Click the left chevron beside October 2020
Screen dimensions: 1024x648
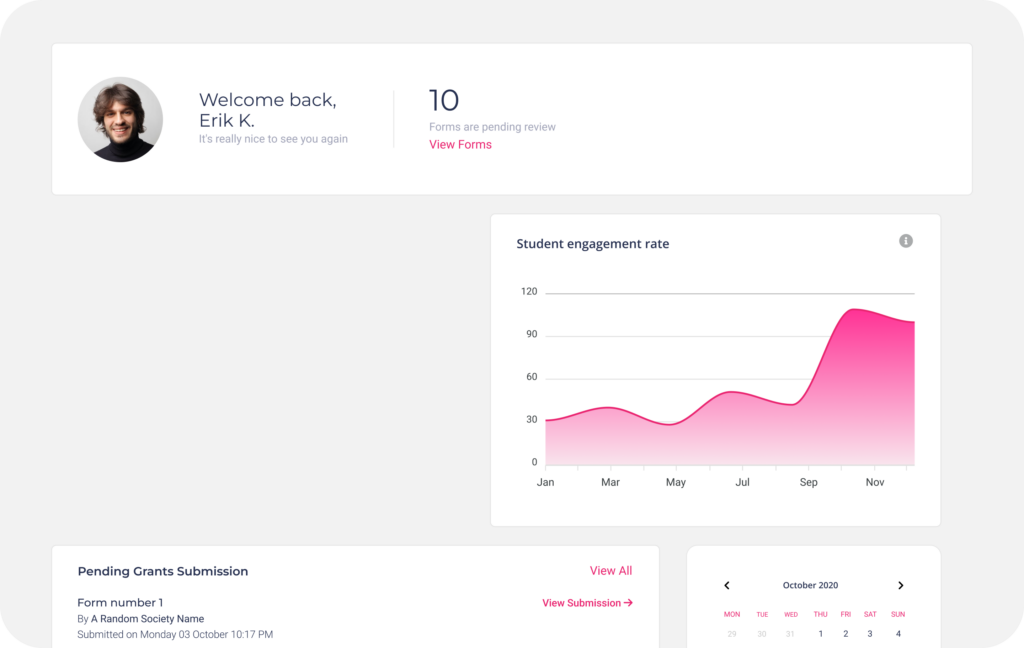click(x=727, y=585)
